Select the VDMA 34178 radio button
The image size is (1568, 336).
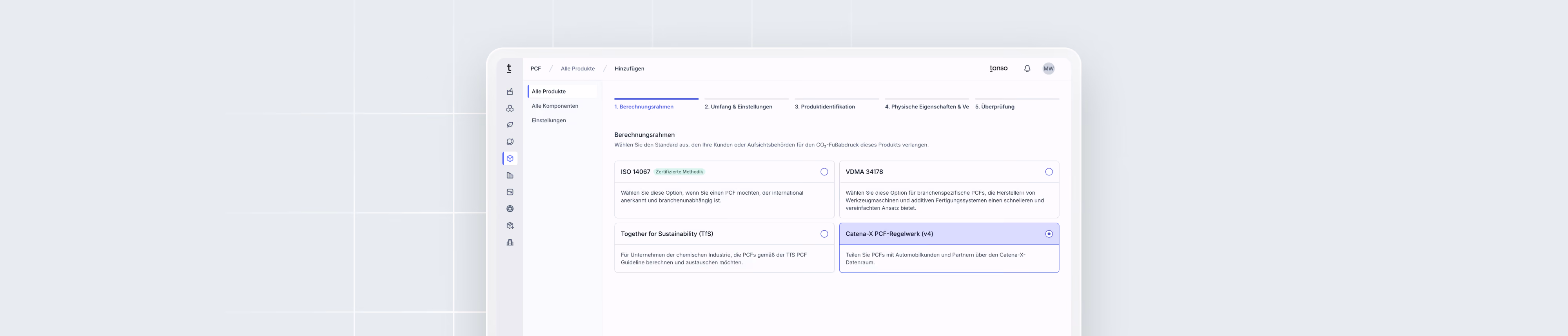pyautogui.click(x=1049, y=172)
